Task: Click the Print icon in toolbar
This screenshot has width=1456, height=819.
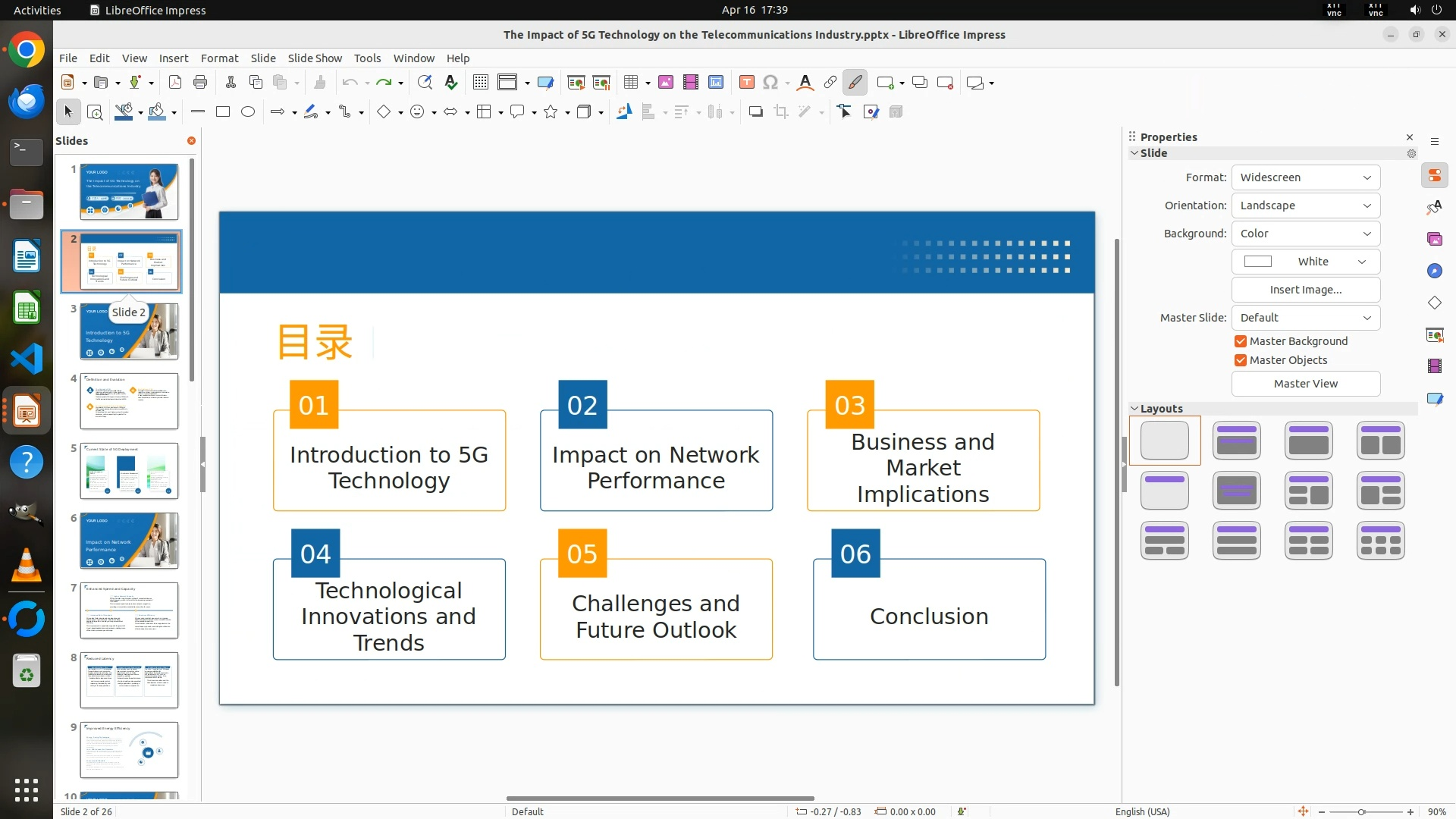Action: point(200,83)
